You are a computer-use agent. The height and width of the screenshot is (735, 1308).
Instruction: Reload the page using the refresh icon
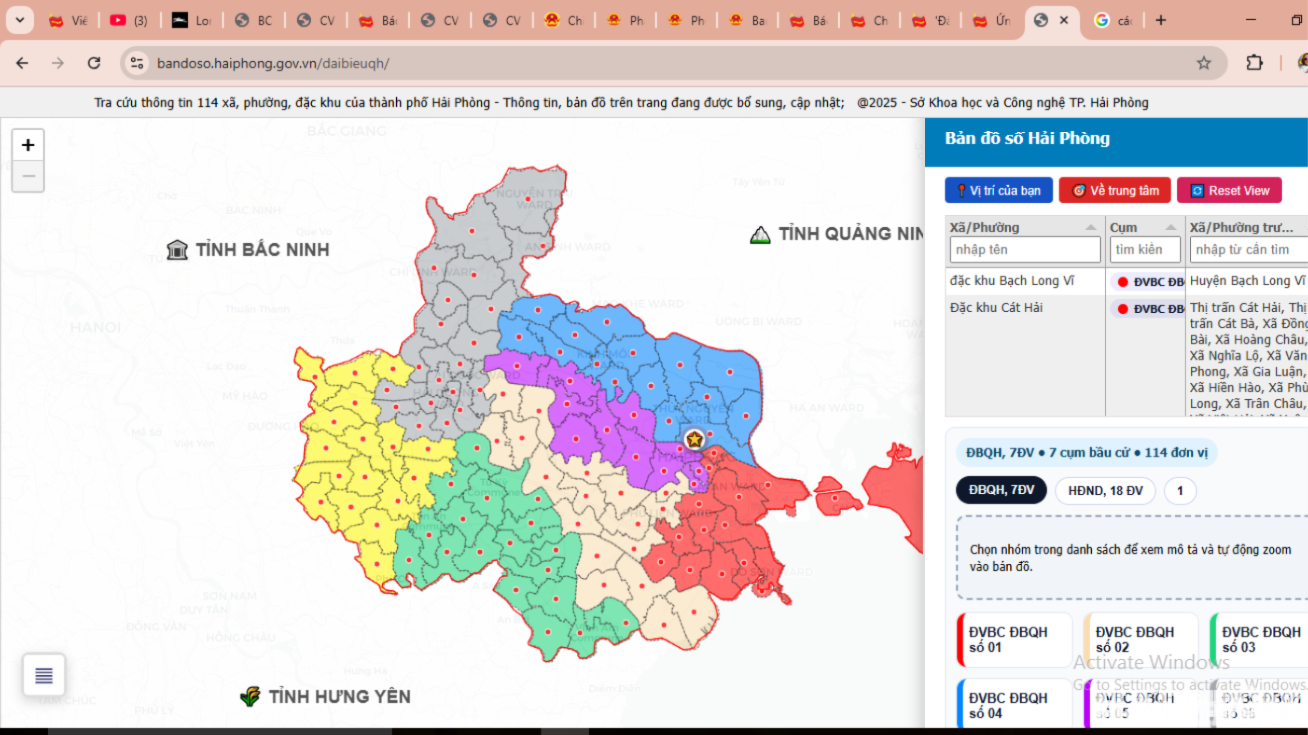coord(94,63)
